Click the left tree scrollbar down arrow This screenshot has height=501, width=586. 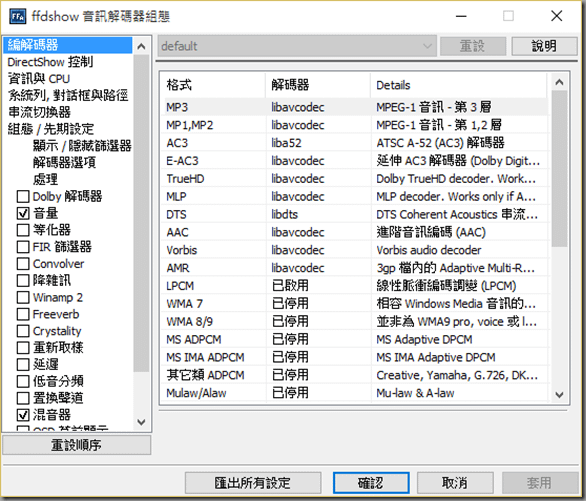tap(141, 422)
